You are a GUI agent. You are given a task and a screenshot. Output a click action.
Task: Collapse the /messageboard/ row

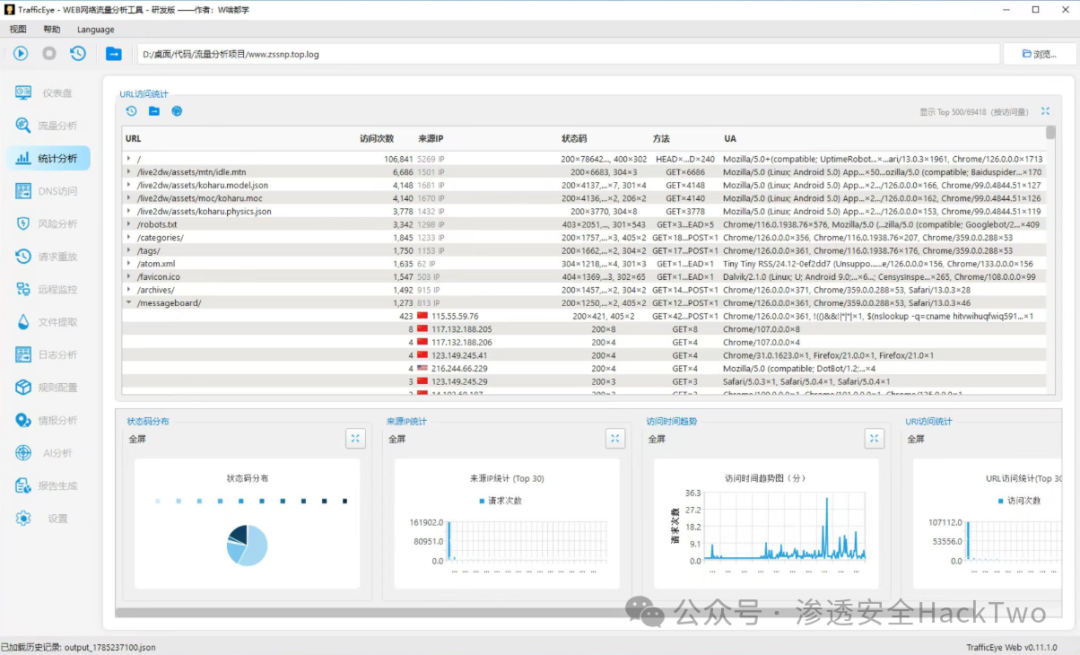click(129, 302)
